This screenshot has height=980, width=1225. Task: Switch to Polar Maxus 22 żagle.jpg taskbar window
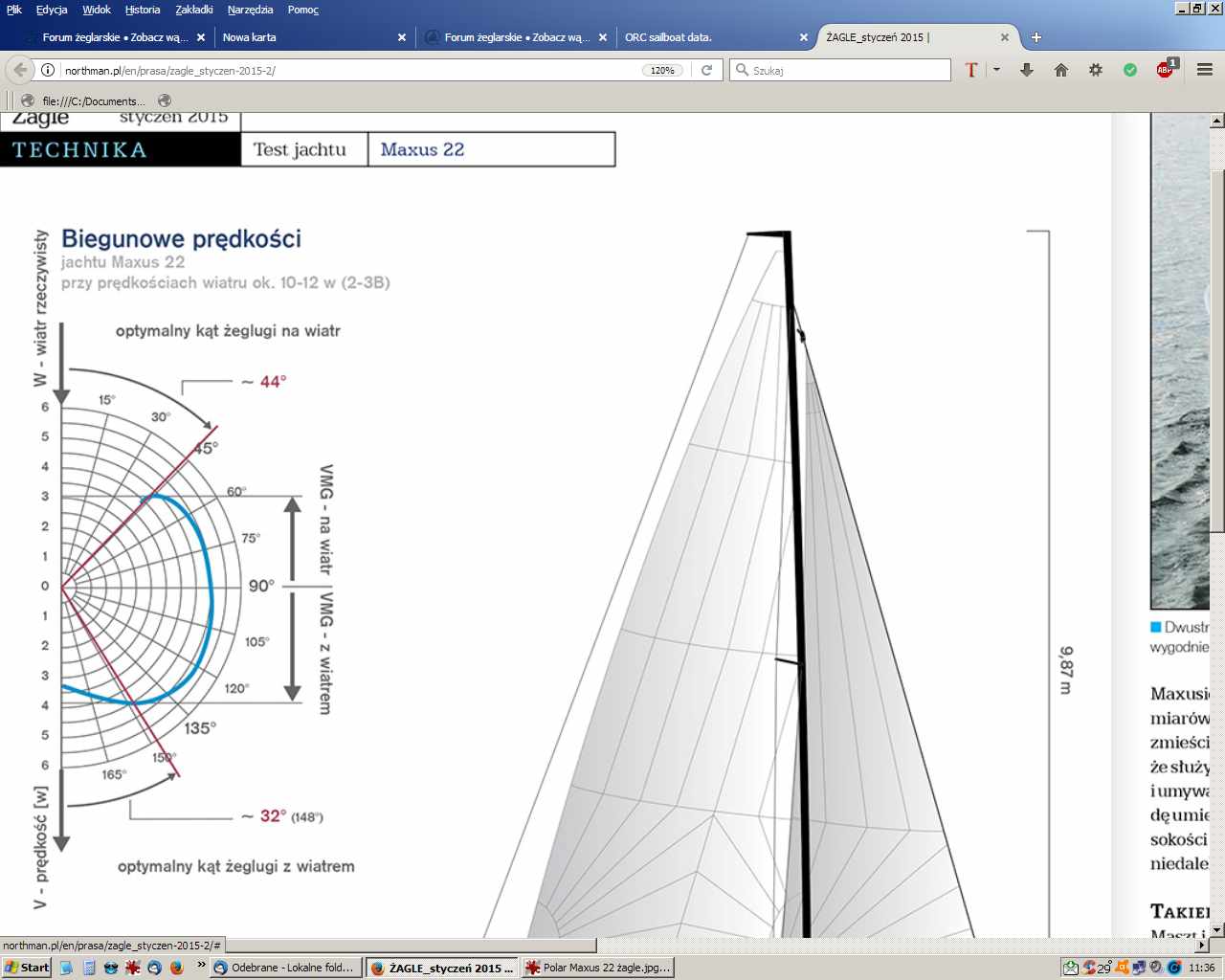tap(598, 968)
